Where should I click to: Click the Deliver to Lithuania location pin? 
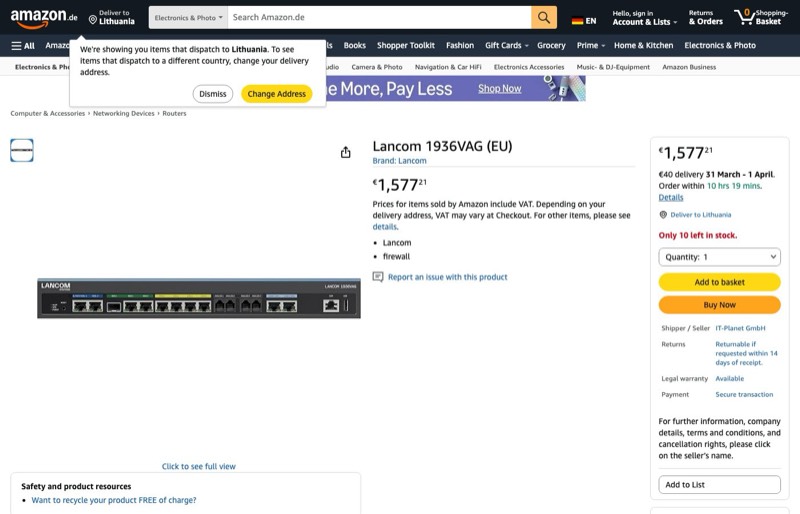coord(93,20)
